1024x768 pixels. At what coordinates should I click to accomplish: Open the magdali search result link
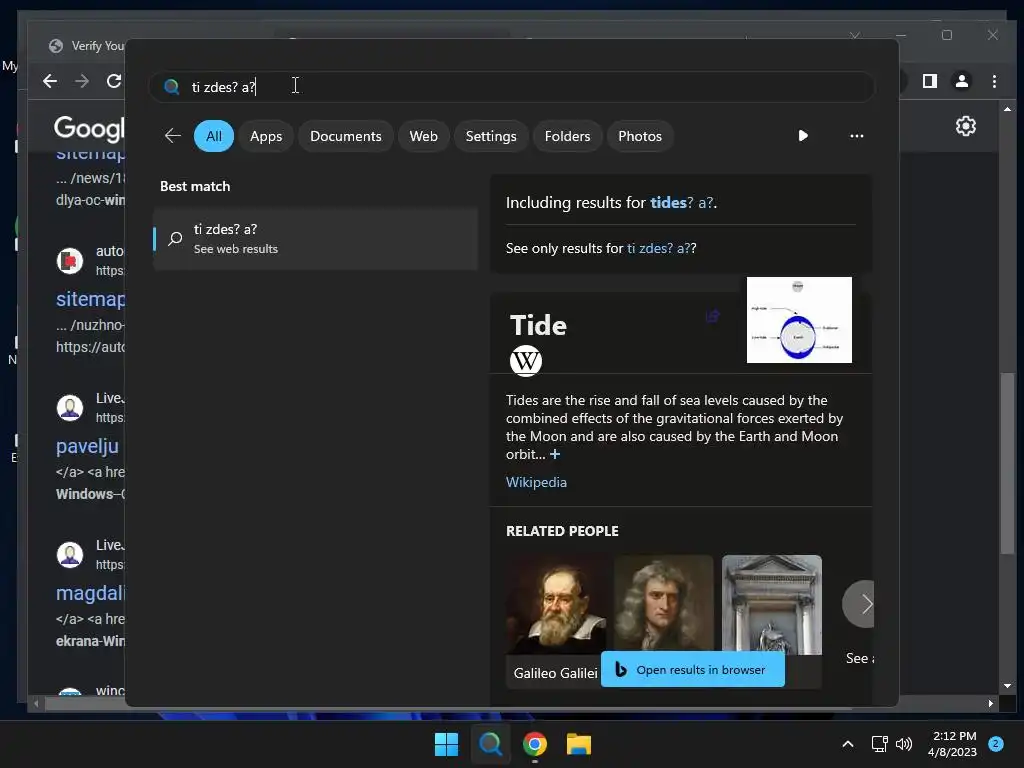(90, 593)
